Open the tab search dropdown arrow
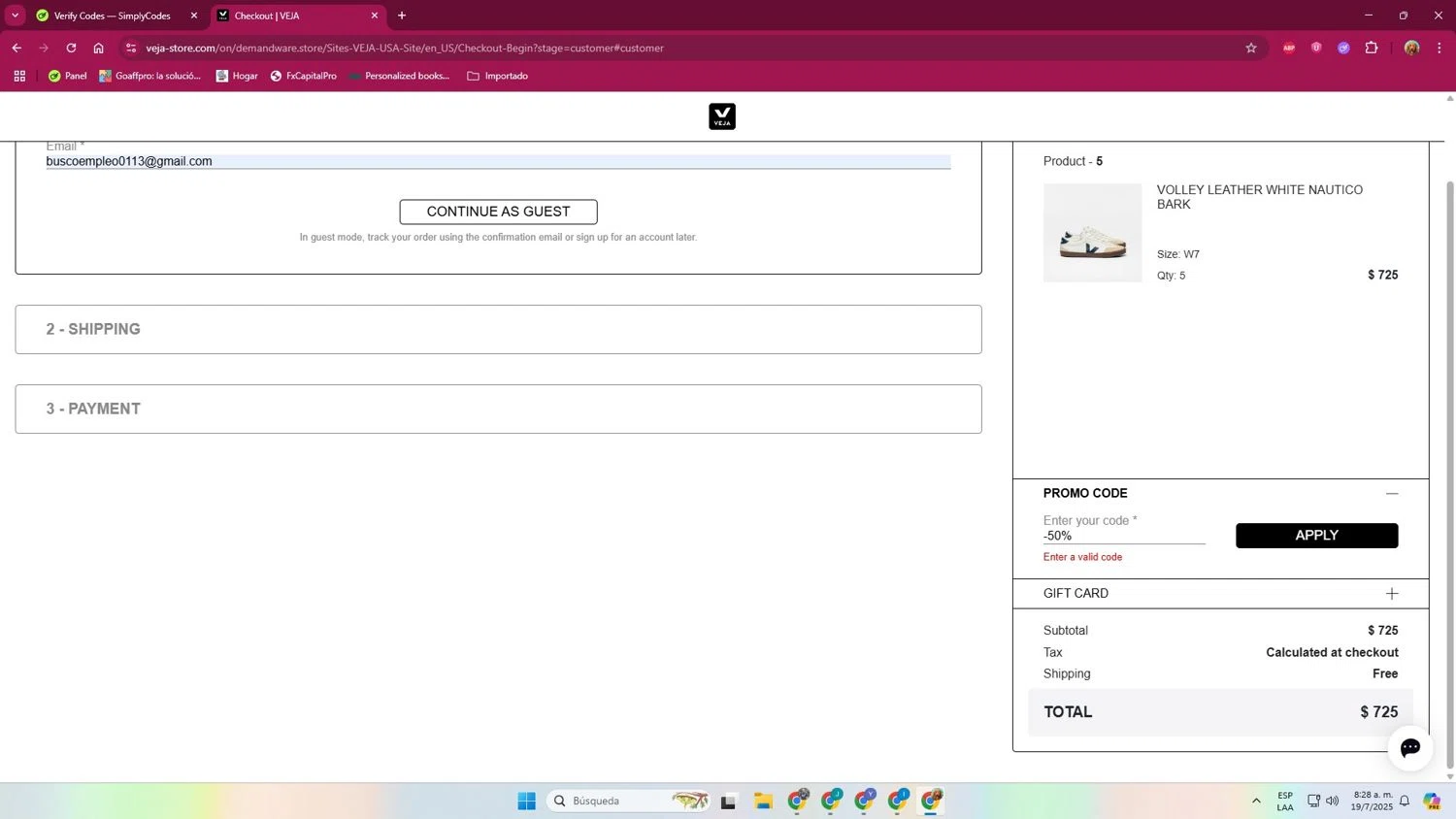 (x=15, y=16)
